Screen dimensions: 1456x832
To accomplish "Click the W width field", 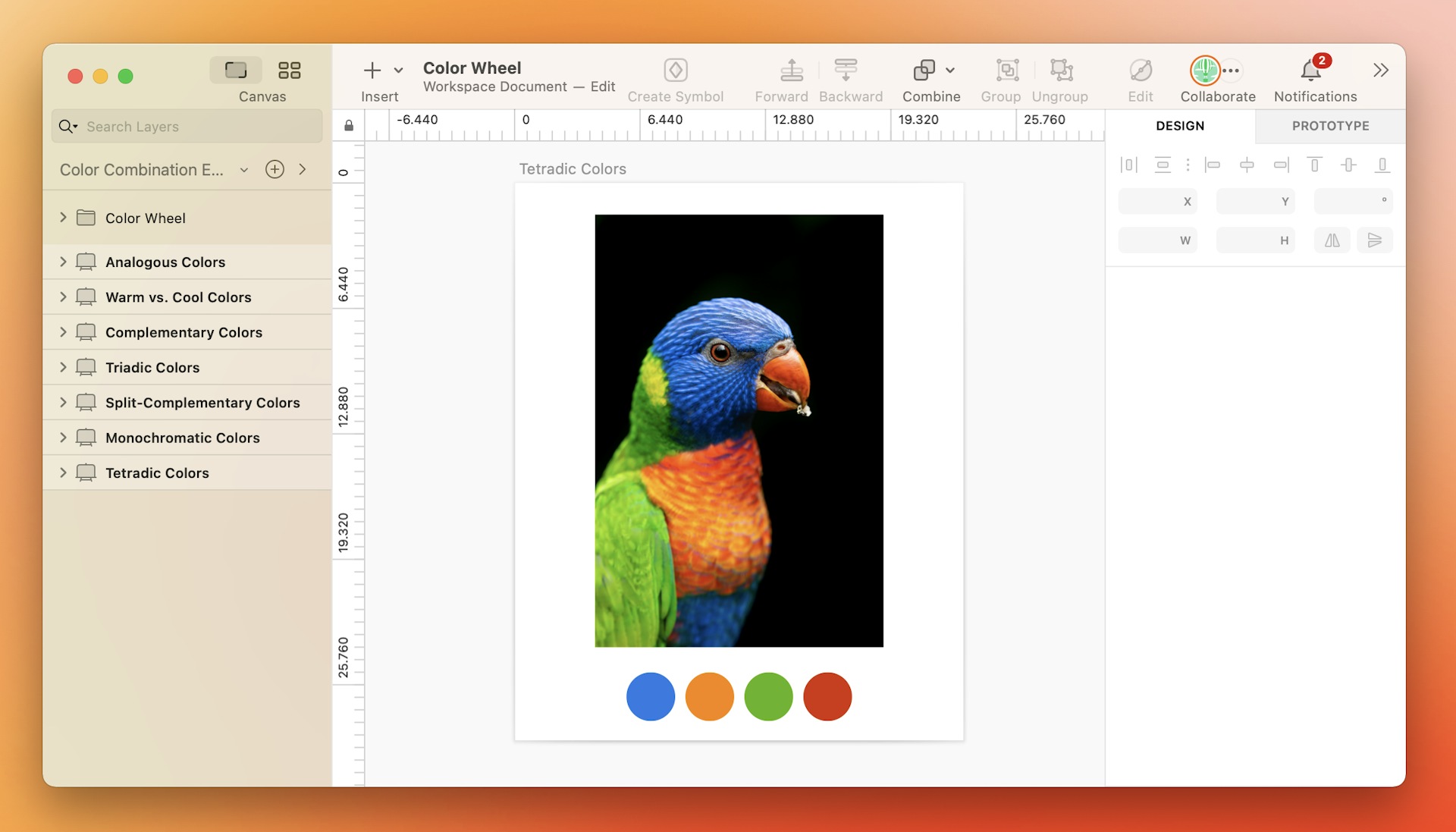I will (x=1157, y=240).
